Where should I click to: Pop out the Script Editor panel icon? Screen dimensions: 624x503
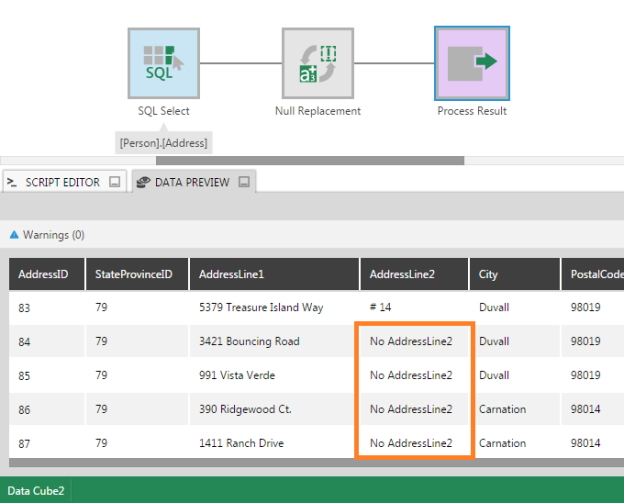coord(115,182)
